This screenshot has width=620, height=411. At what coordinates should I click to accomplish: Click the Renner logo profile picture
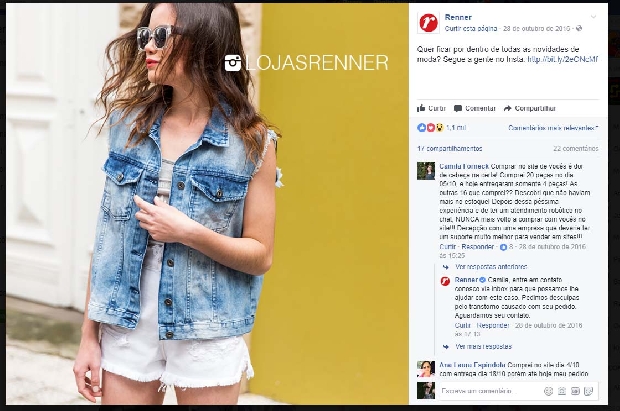click(x=428, y=23)
